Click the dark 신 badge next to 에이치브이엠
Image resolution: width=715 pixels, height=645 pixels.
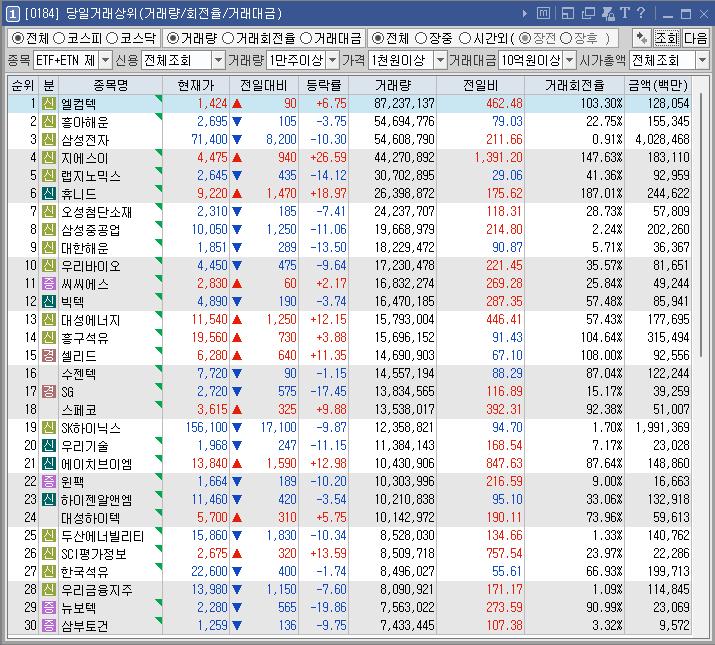point(49,463)
